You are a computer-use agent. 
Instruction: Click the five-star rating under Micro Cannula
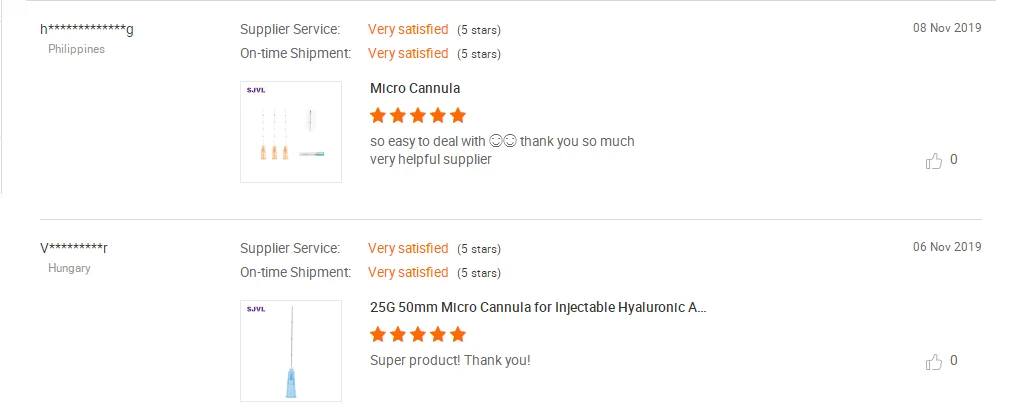click(x=418, y=115)
